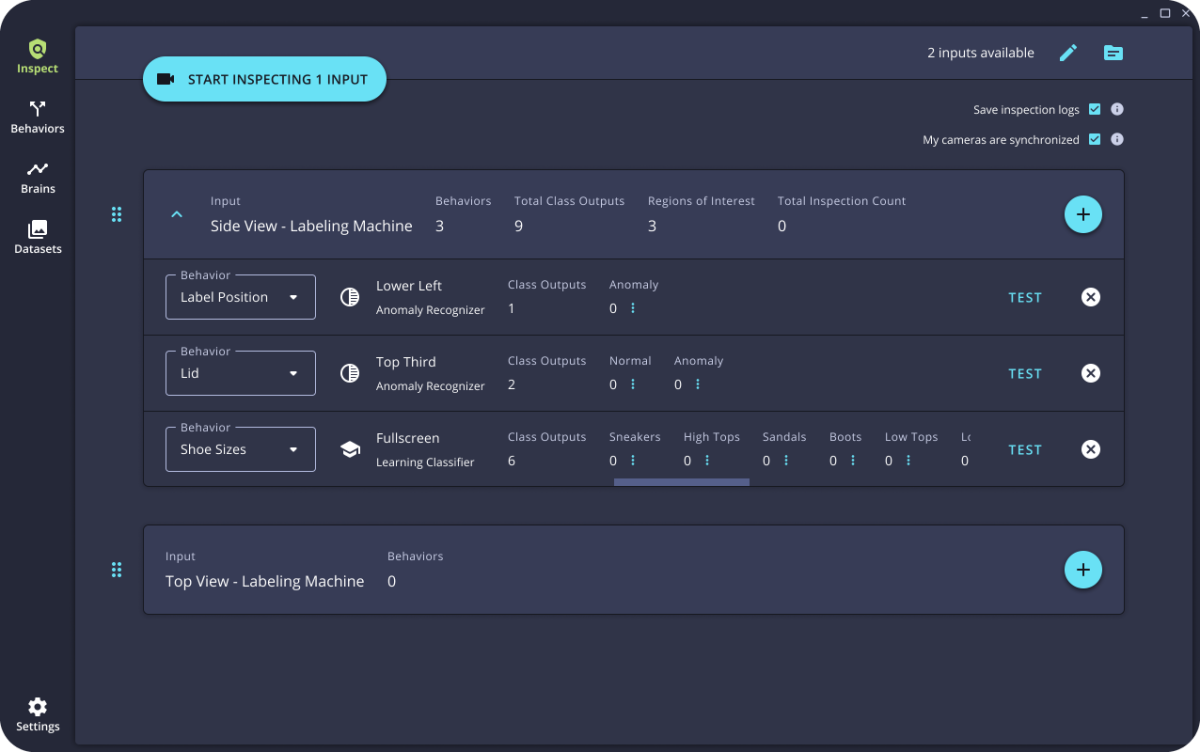Open the Shoe Sizes behavior dropdown

(x=240, y=449)
